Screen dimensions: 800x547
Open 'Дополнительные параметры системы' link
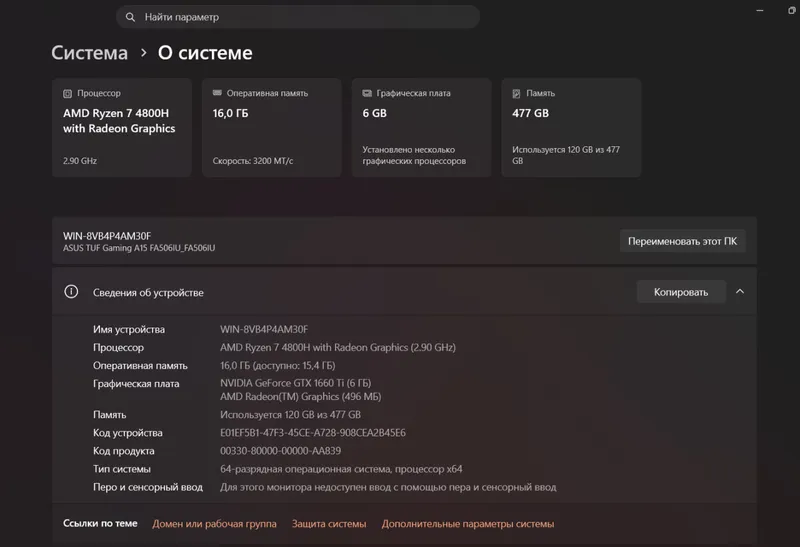point(468,524)
